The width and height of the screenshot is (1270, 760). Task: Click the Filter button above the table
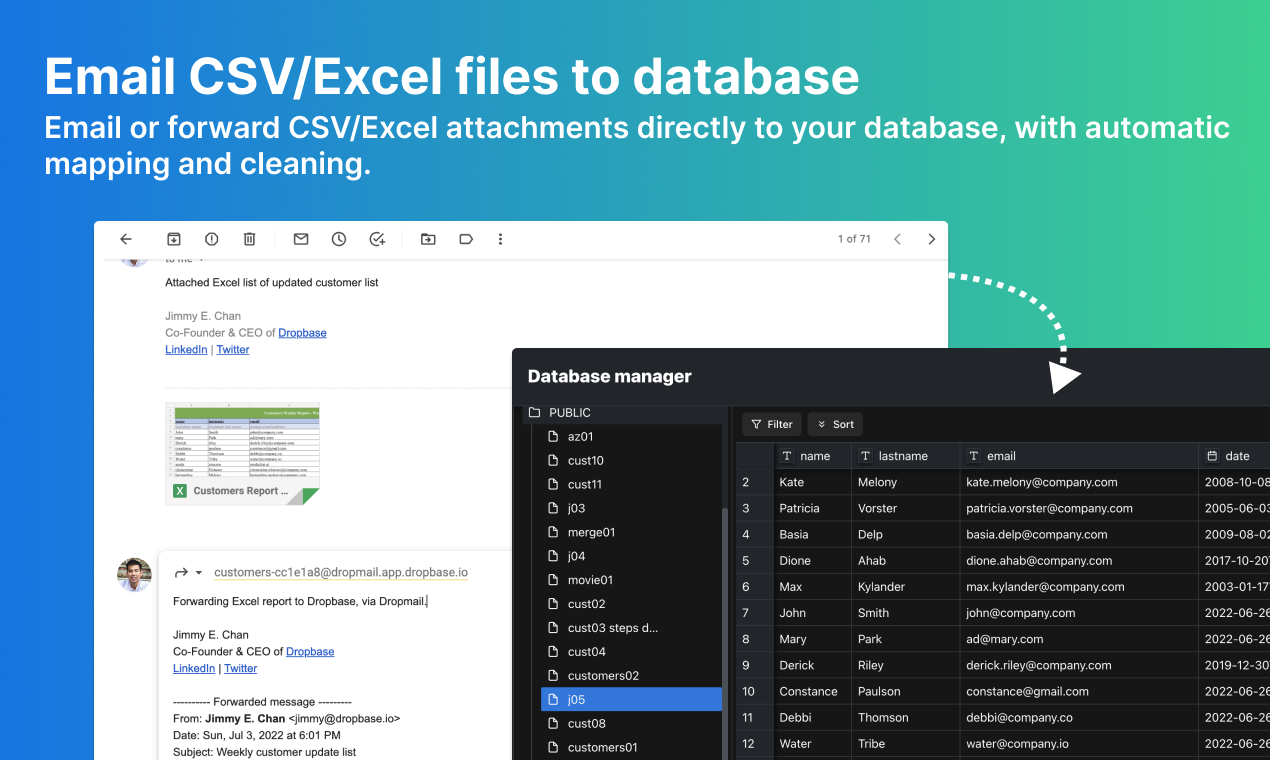pyautogui.click(x=771, y=424)
